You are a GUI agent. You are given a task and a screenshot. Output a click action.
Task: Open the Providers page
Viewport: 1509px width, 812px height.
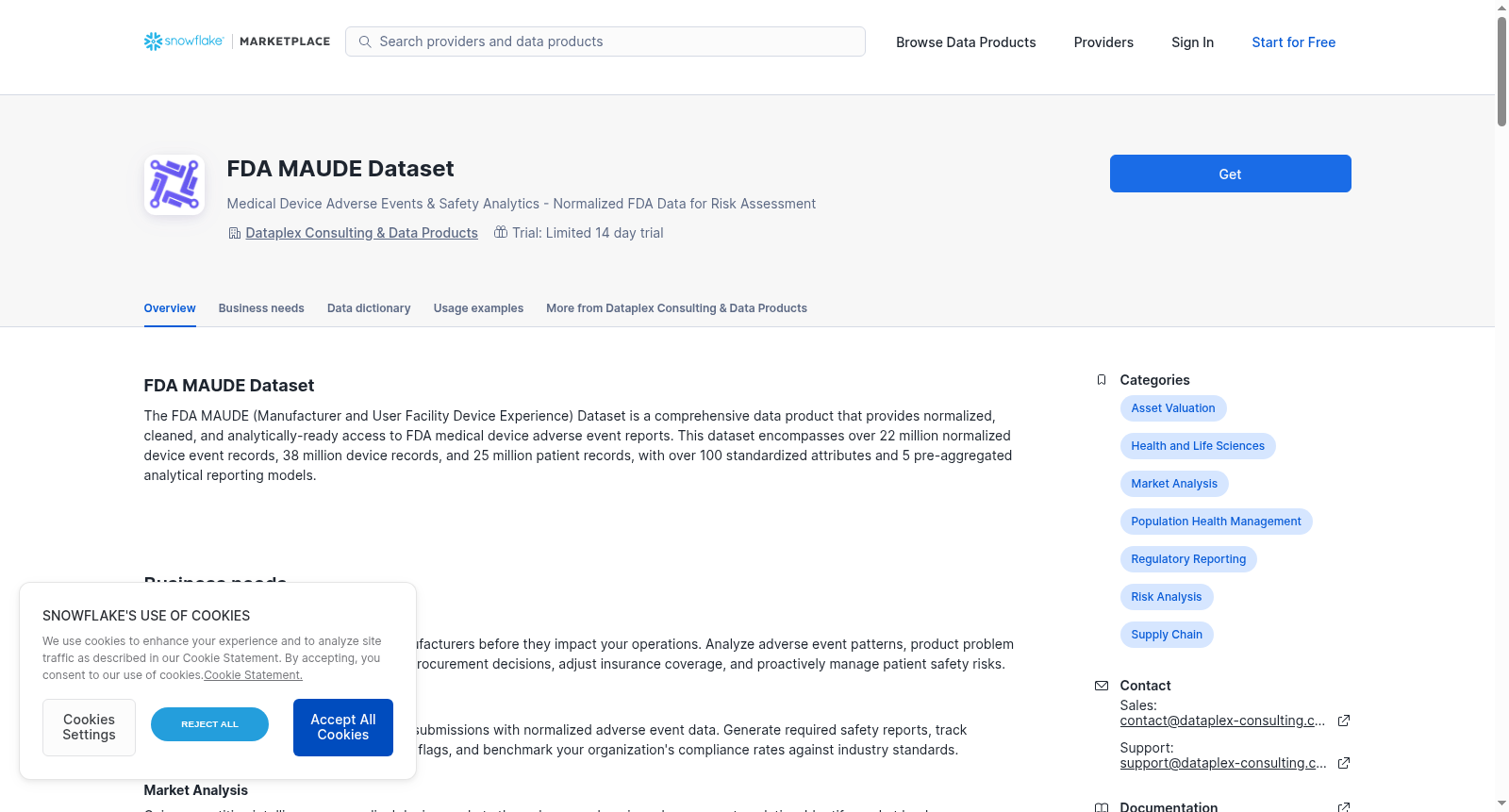point(1103,42)
